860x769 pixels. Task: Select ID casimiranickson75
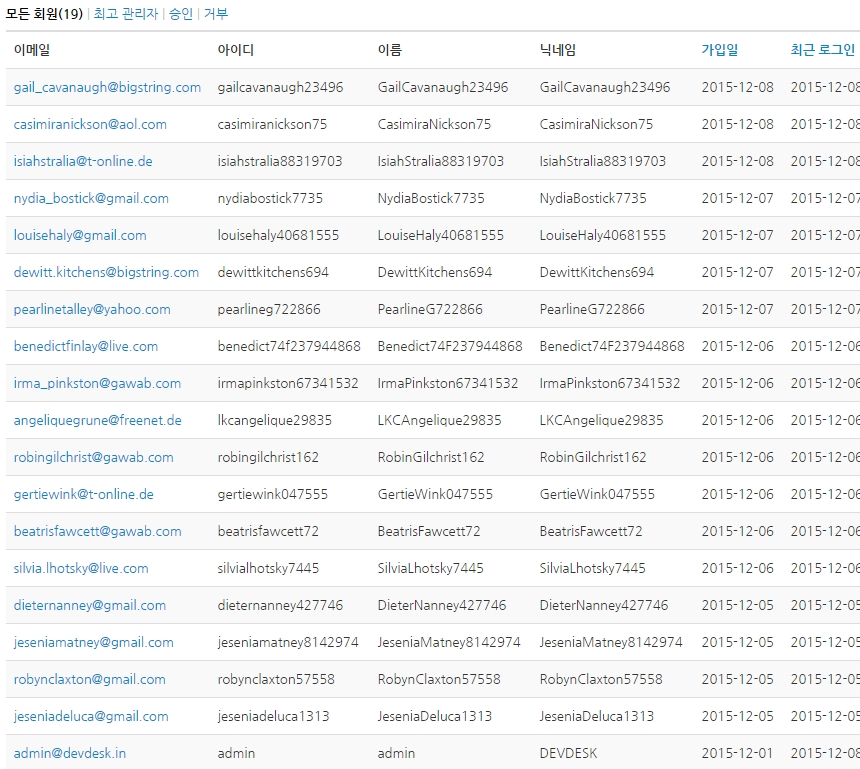click(272, 125)
